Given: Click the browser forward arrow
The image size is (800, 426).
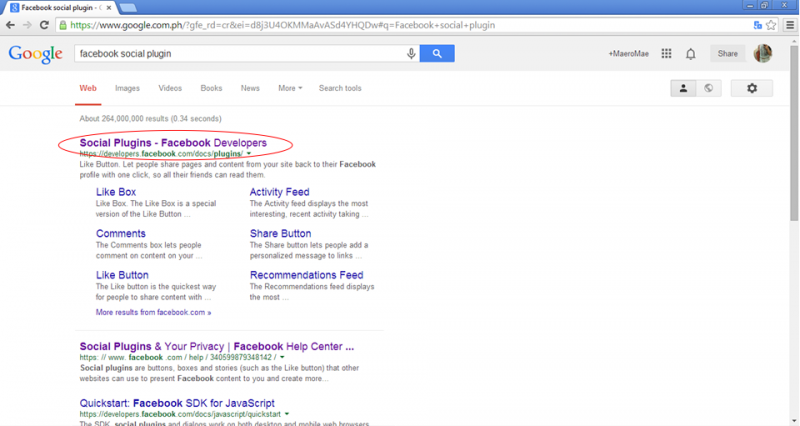Looking at the screenshot, I should pos(27,25).
